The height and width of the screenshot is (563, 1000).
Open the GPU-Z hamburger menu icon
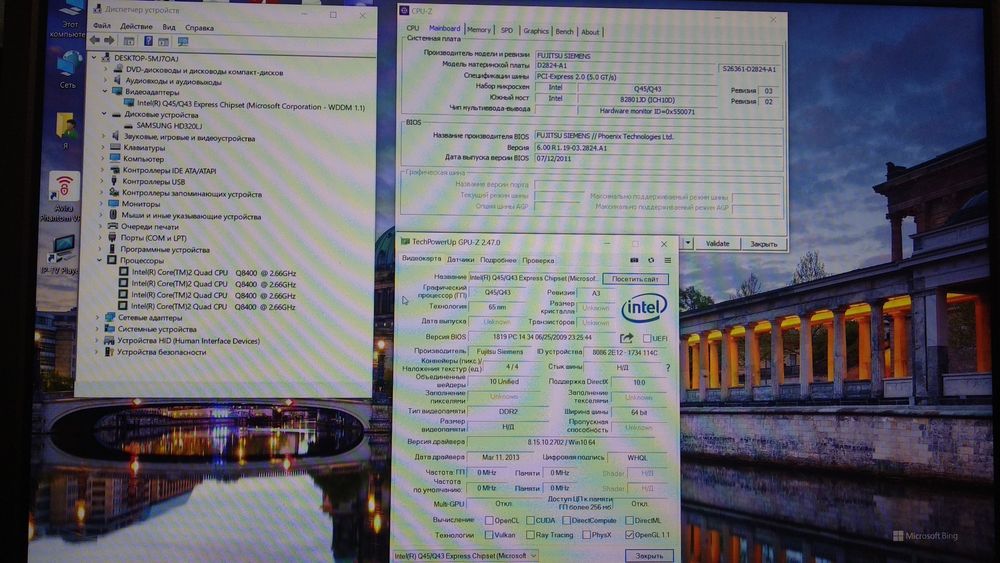(668, 260)
